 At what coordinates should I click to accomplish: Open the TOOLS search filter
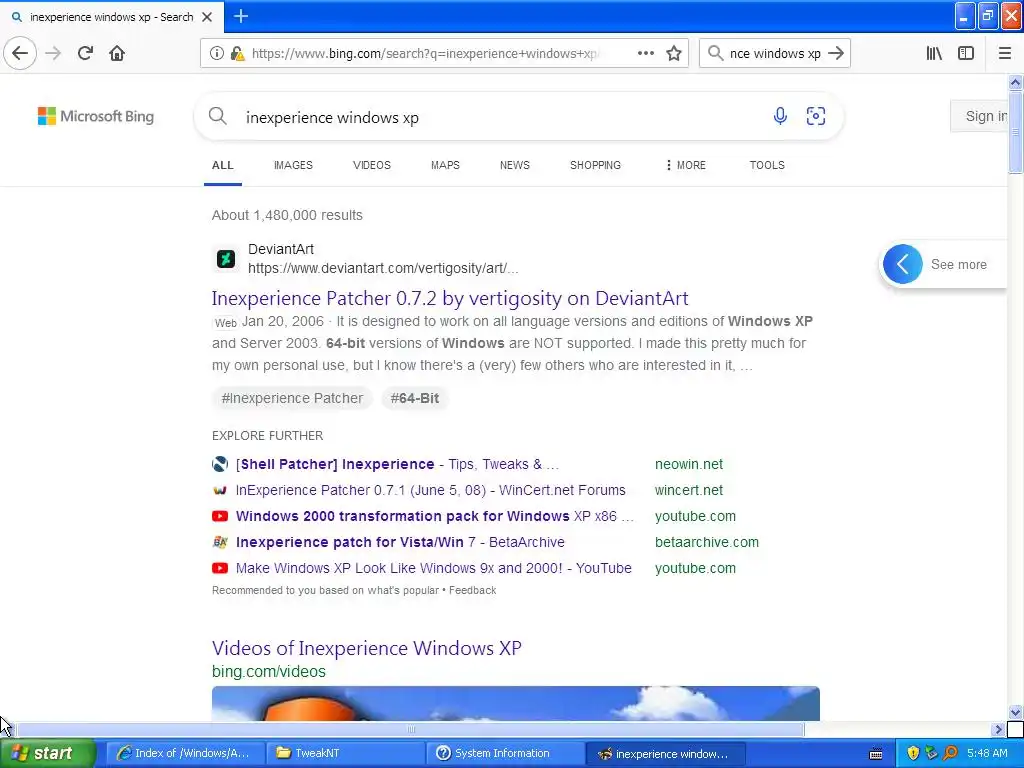tap(767, 165)
